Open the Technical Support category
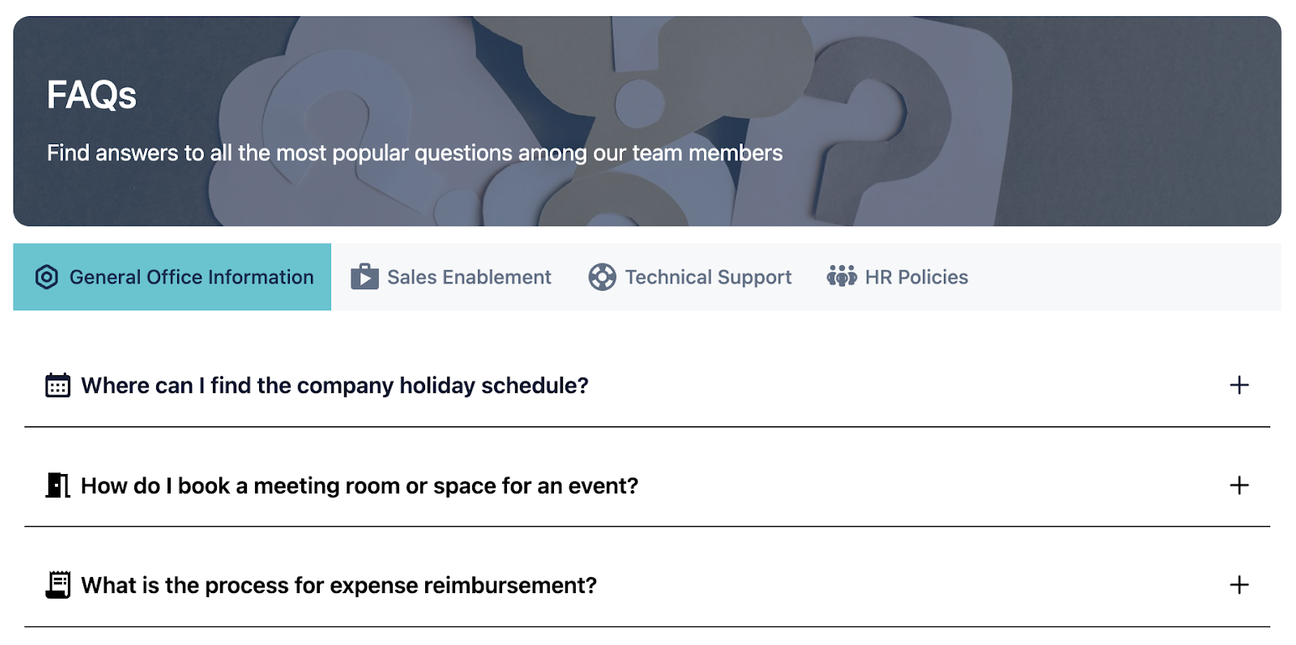1296x645 pixels. click(x=708, y=277)
